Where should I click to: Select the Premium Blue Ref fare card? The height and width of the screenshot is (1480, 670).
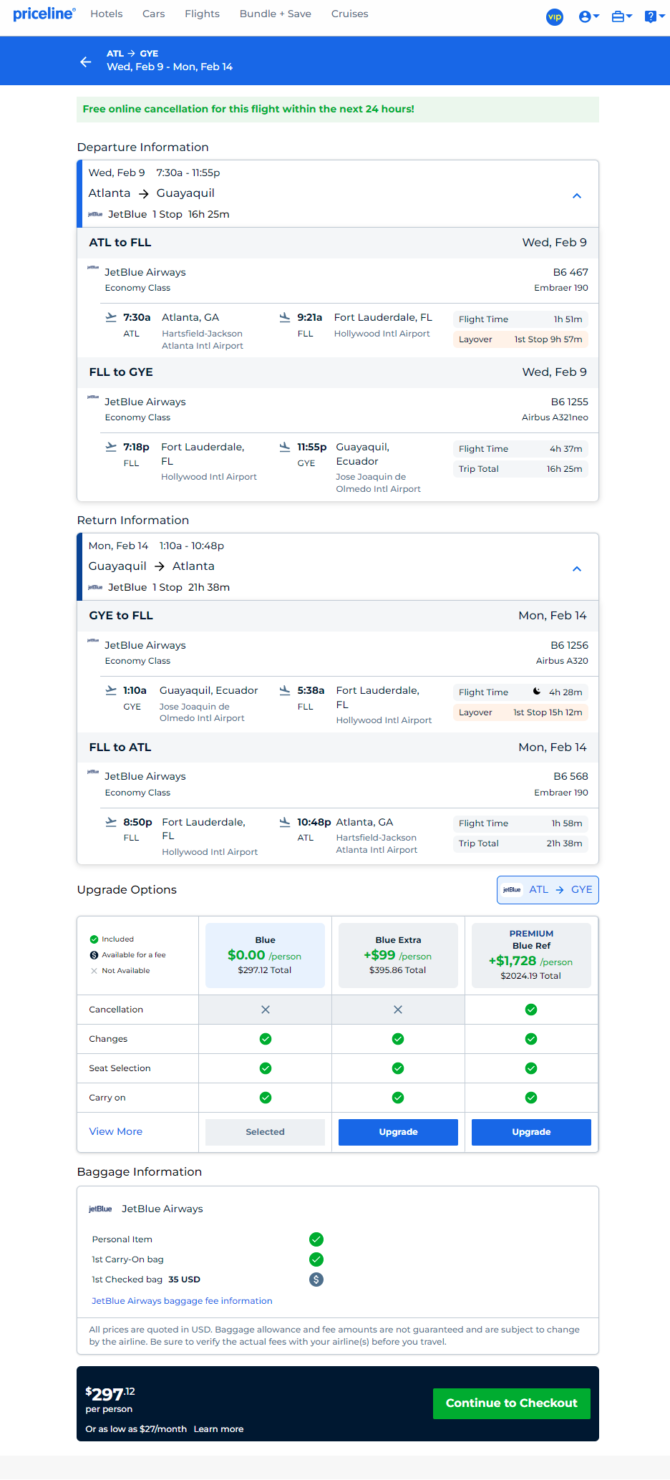tap(531, 955)
